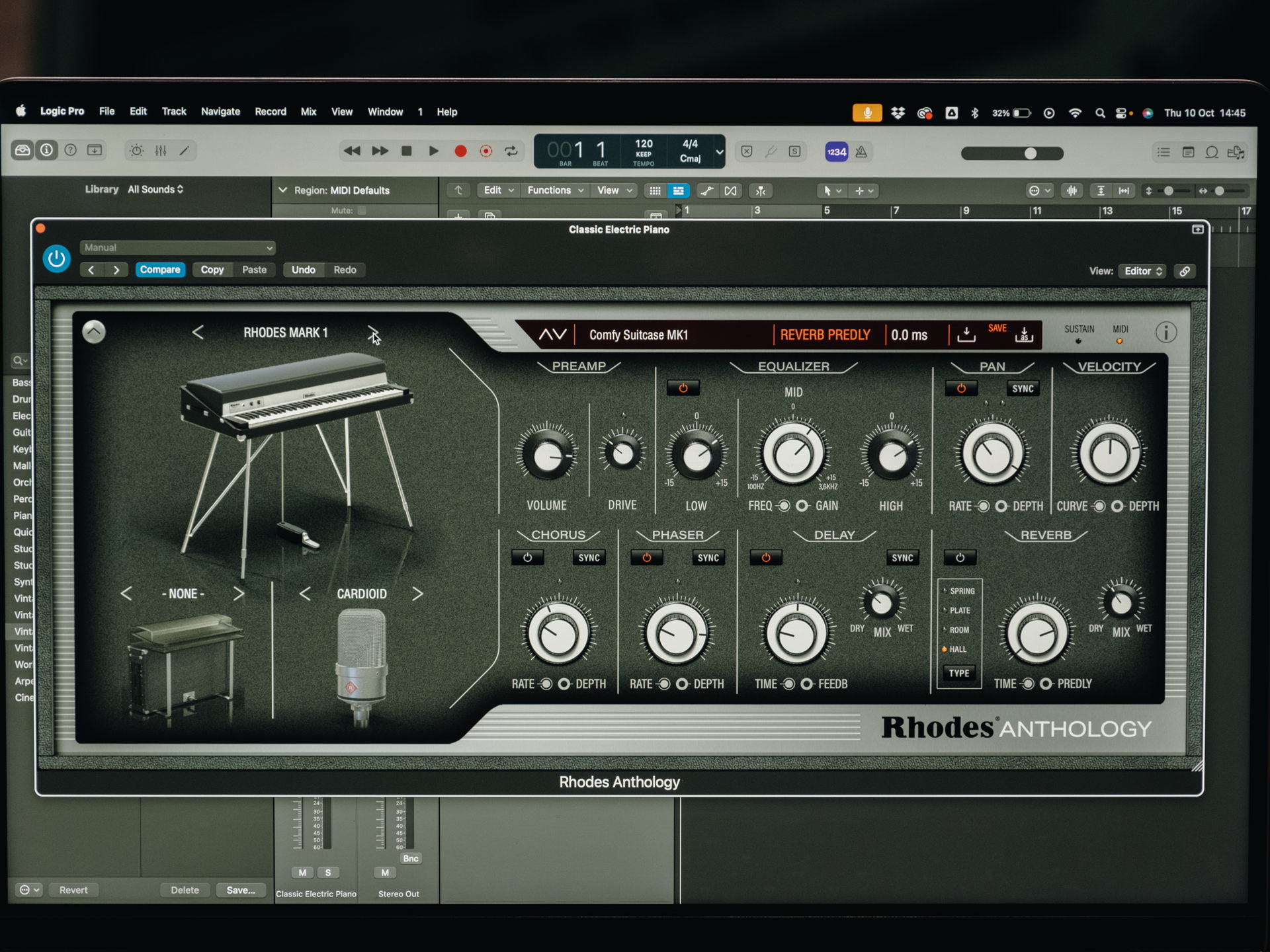Expand the All Sounds library selector

[x=155, y=189]
